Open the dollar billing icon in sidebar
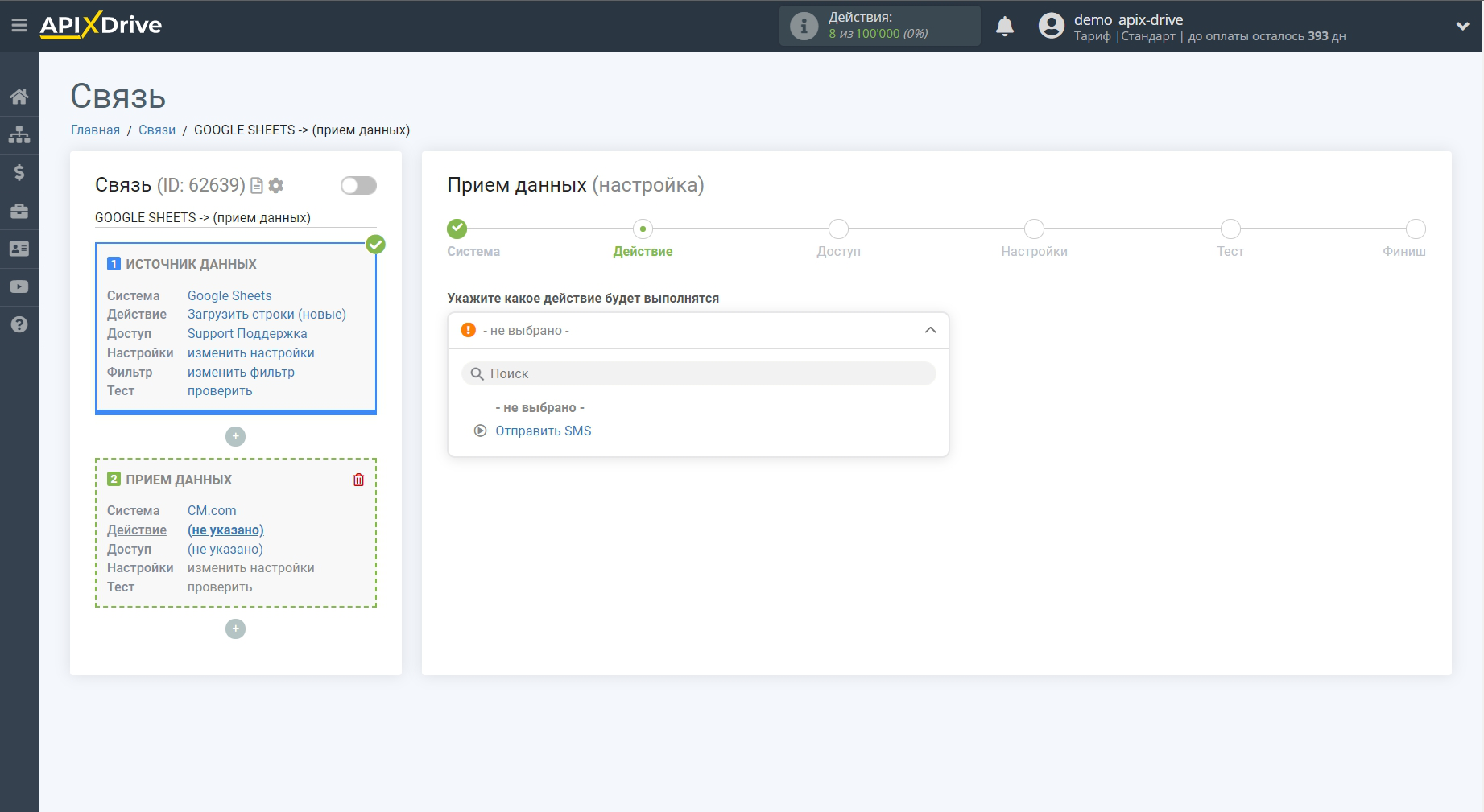This screenshot has width=1484, height=812. 19,172
